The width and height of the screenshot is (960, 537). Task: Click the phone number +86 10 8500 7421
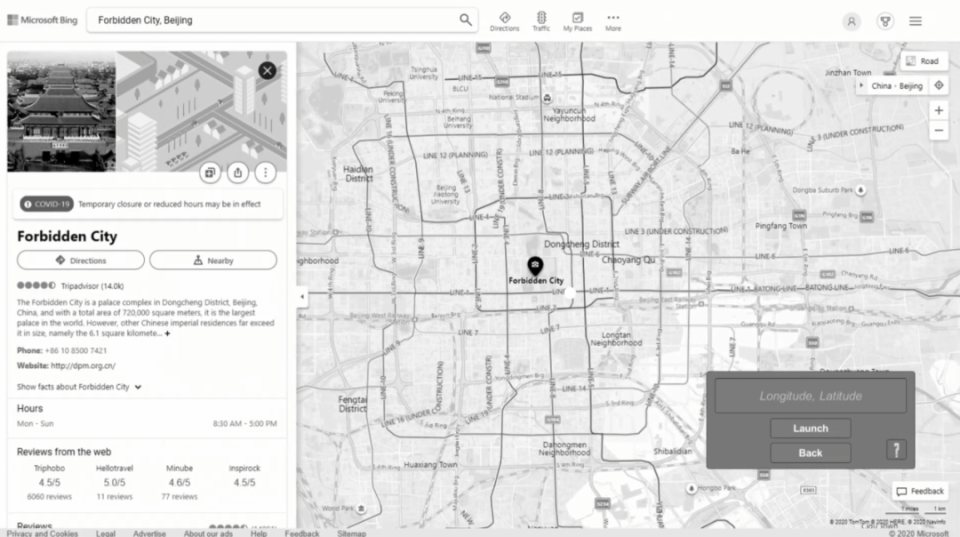pos(76,351)
